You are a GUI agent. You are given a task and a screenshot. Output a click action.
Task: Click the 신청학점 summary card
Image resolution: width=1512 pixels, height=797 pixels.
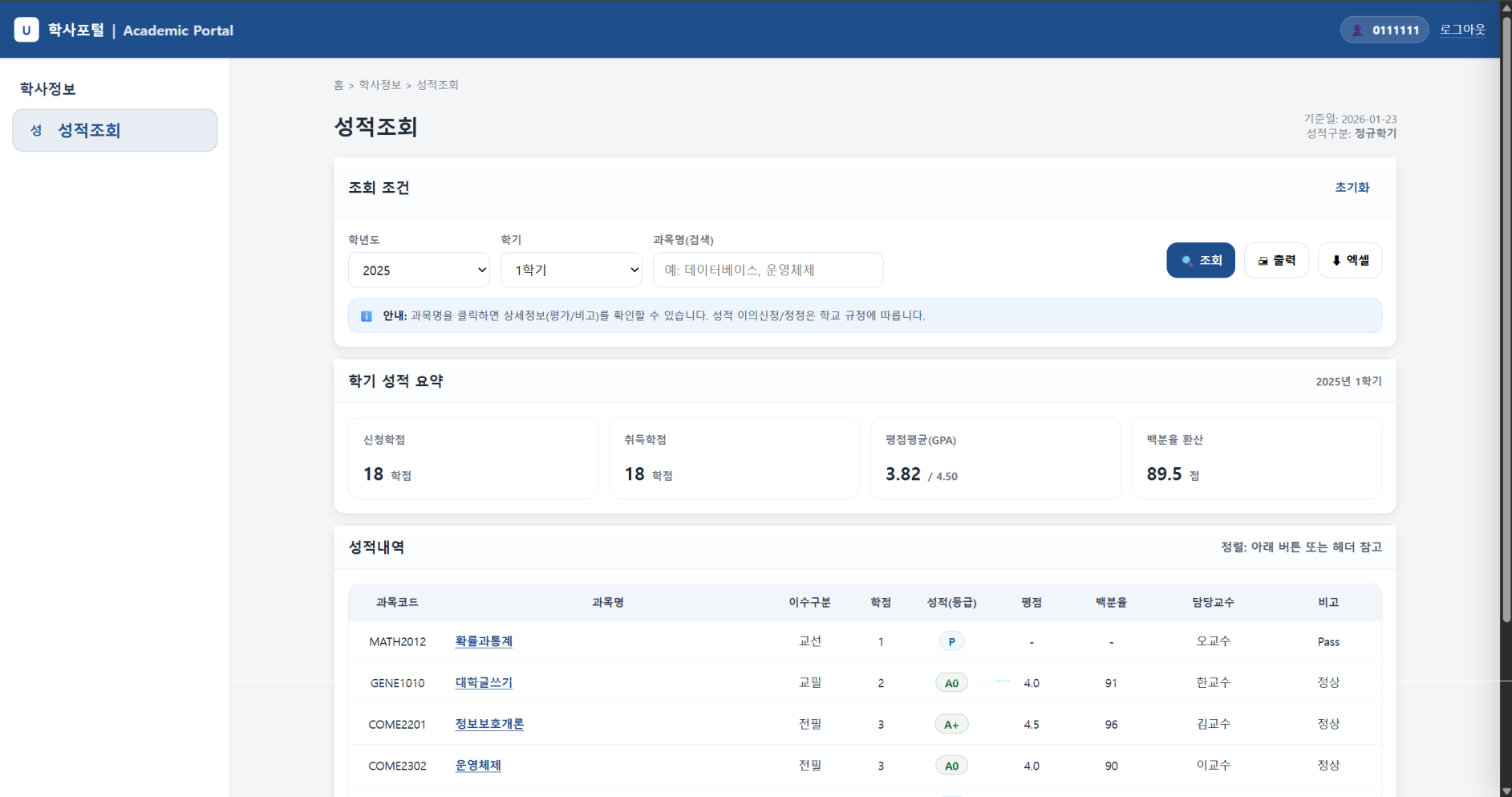(x=473, y=458)
